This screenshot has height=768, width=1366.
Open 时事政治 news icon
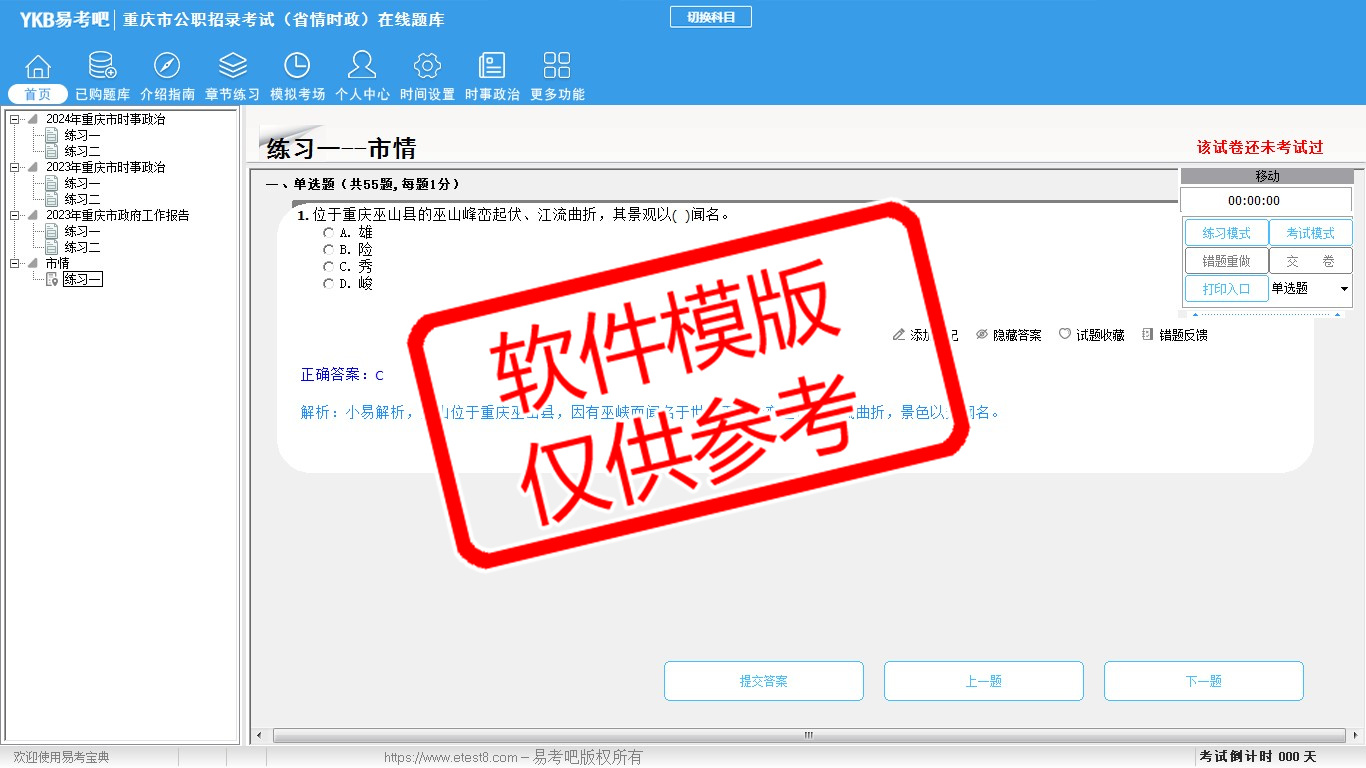[x=492, y=66]
